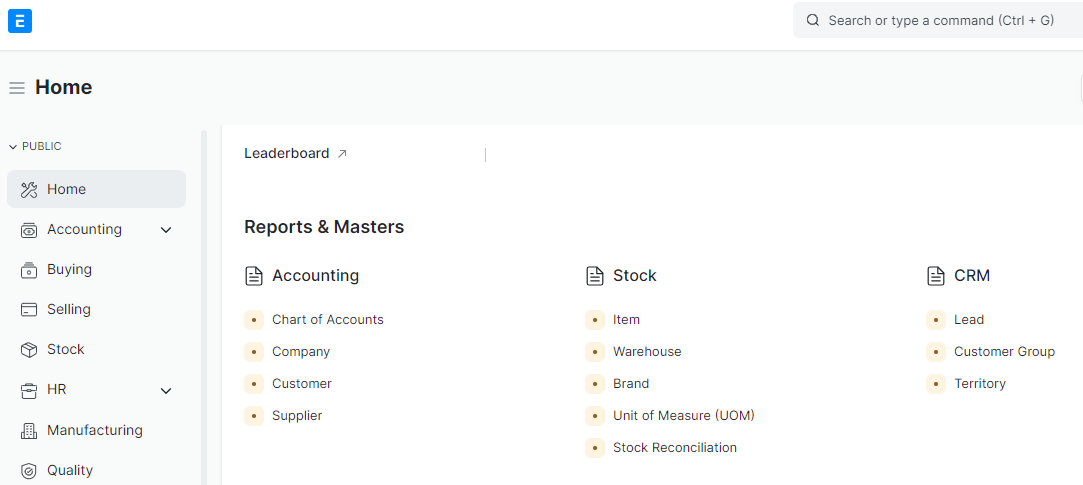
Task: Click the ERPNext logo icon
Action: tap(20, 21)
